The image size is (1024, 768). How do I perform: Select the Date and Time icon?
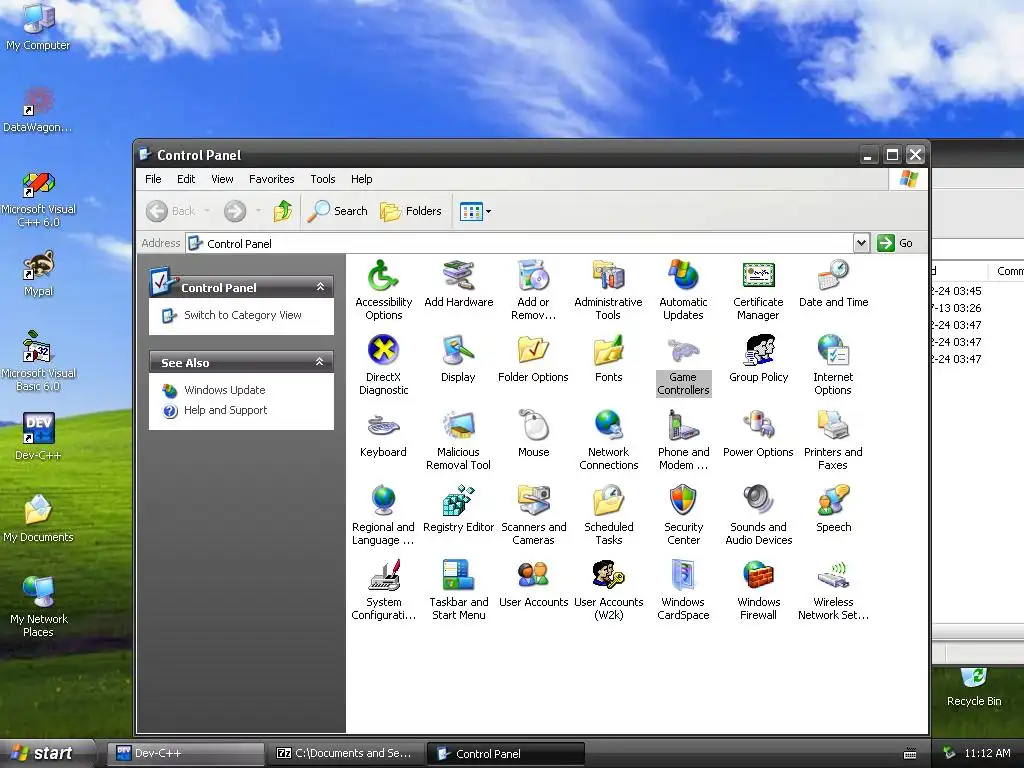(x=833, y=283)
